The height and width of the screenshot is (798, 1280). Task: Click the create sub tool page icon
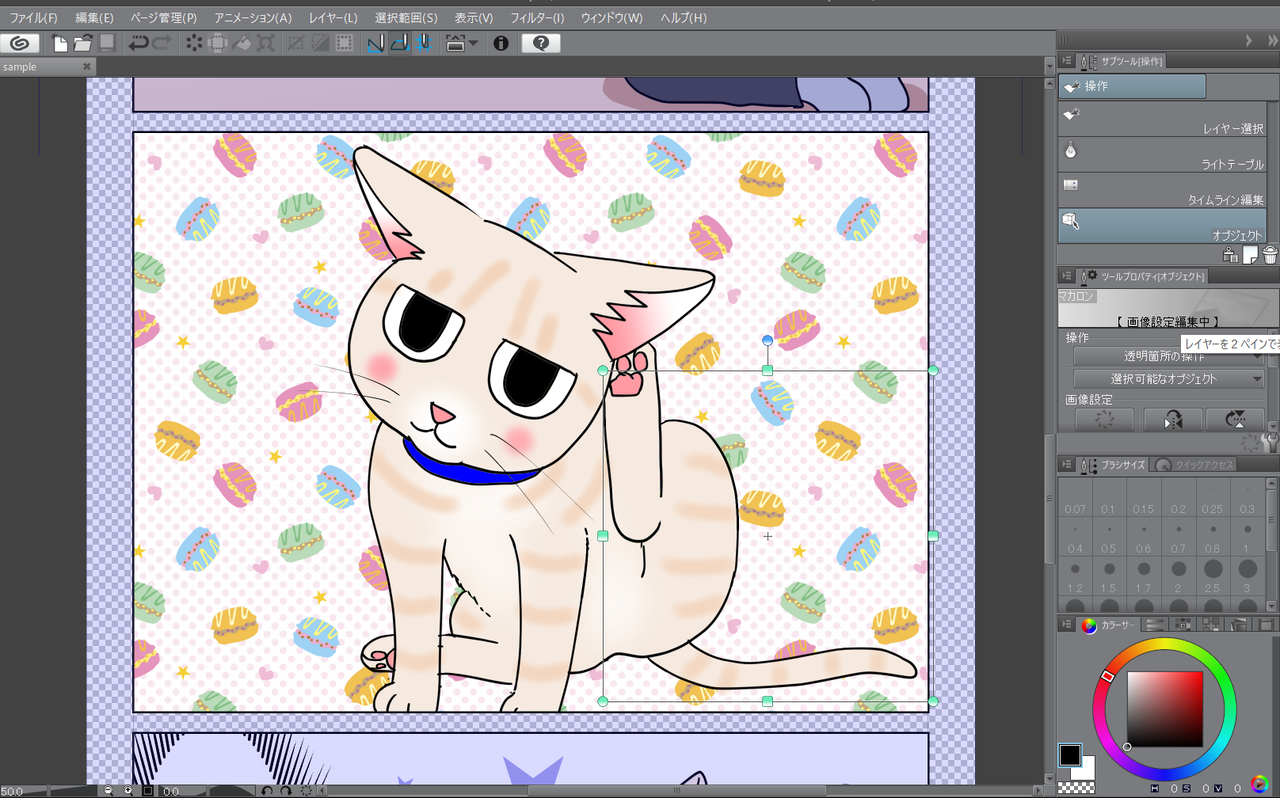1250,255
